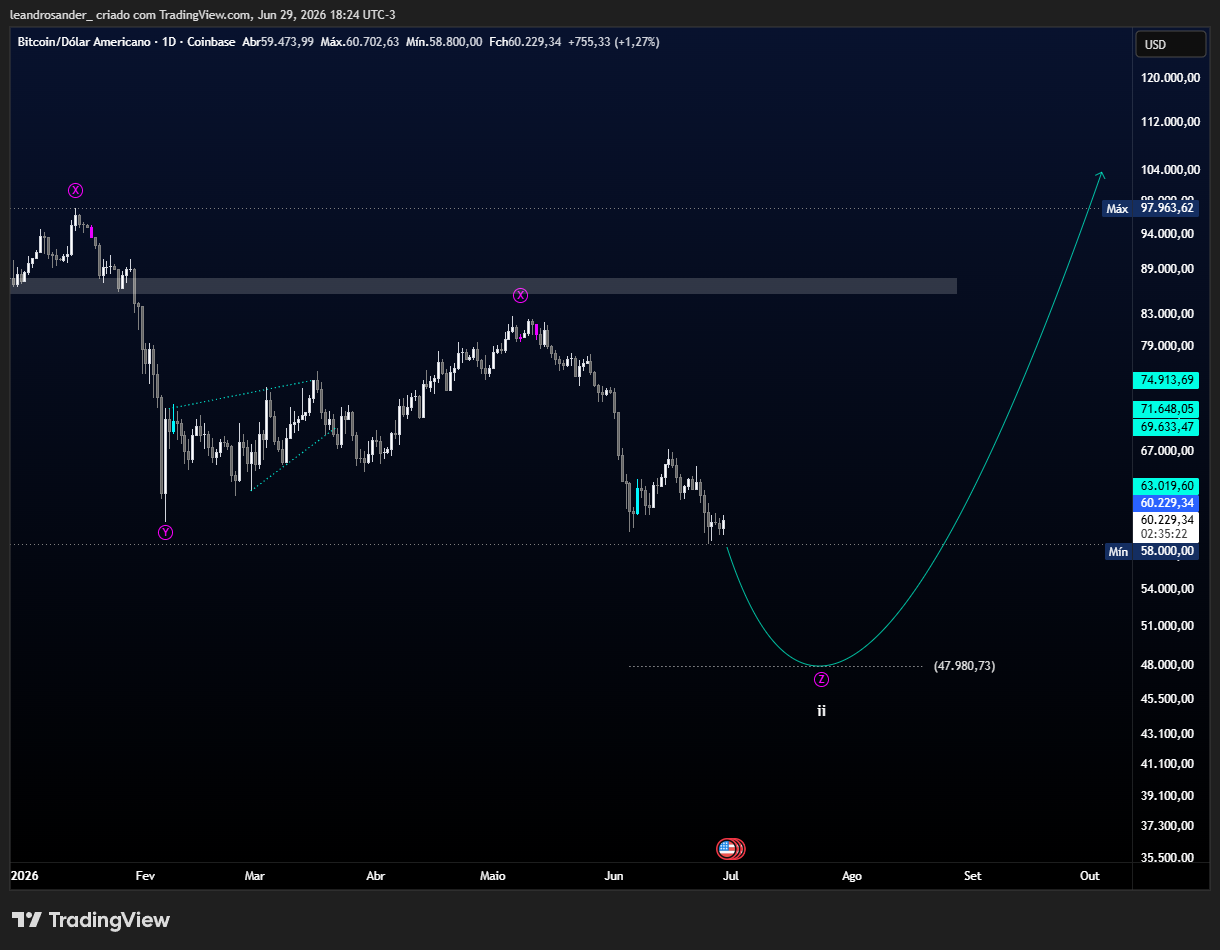Viewport: 1220px width, 950px height.
Task: Click the 104.000,00 price axis label
Action: pos(1169,170)
